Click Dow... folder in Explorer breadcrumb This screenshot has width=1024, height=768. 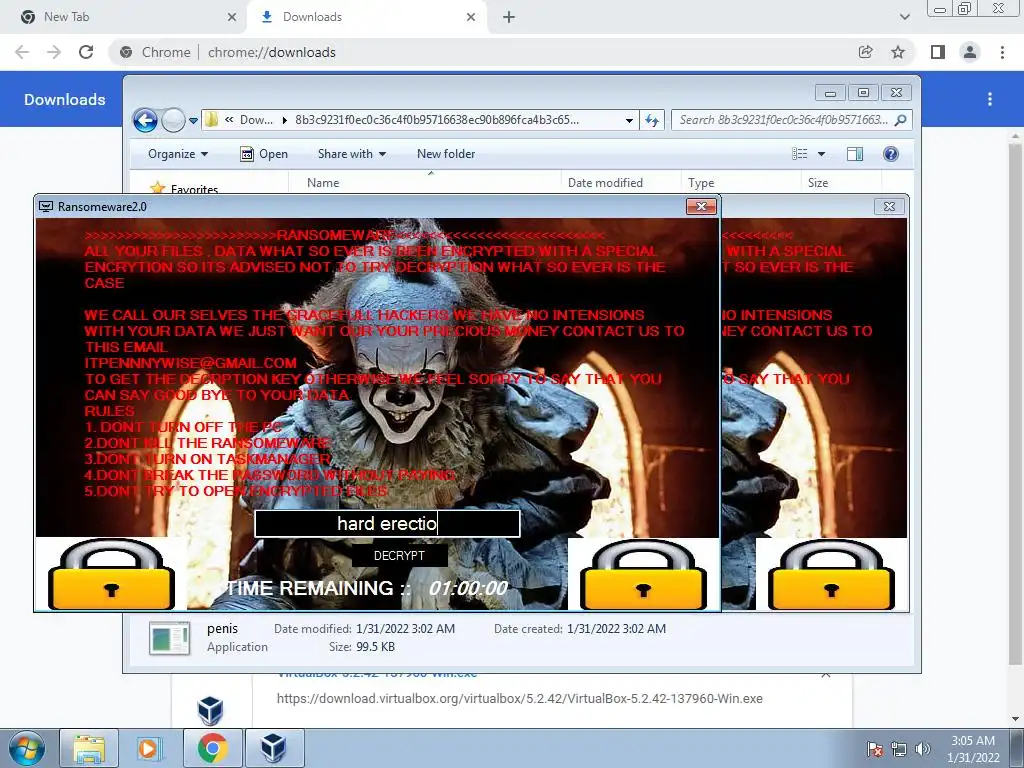[256, 120]
